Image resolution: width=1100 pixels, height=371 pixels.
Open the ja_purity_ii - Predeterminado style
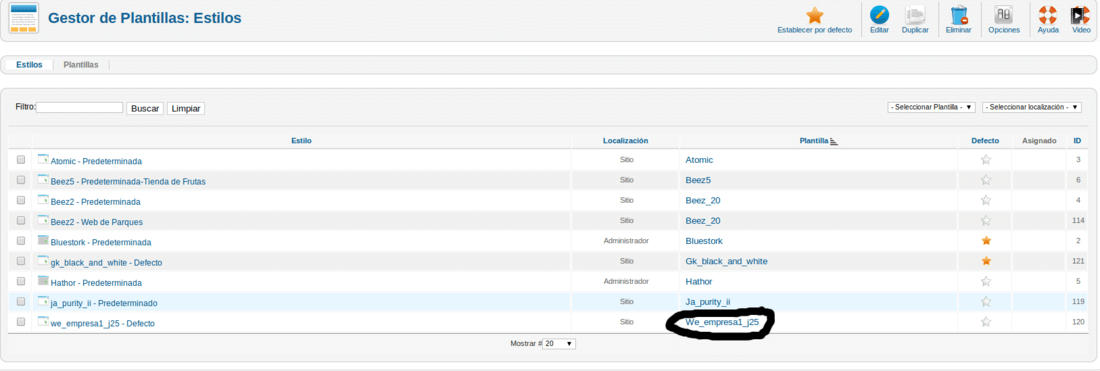click(x=104, y=303)
